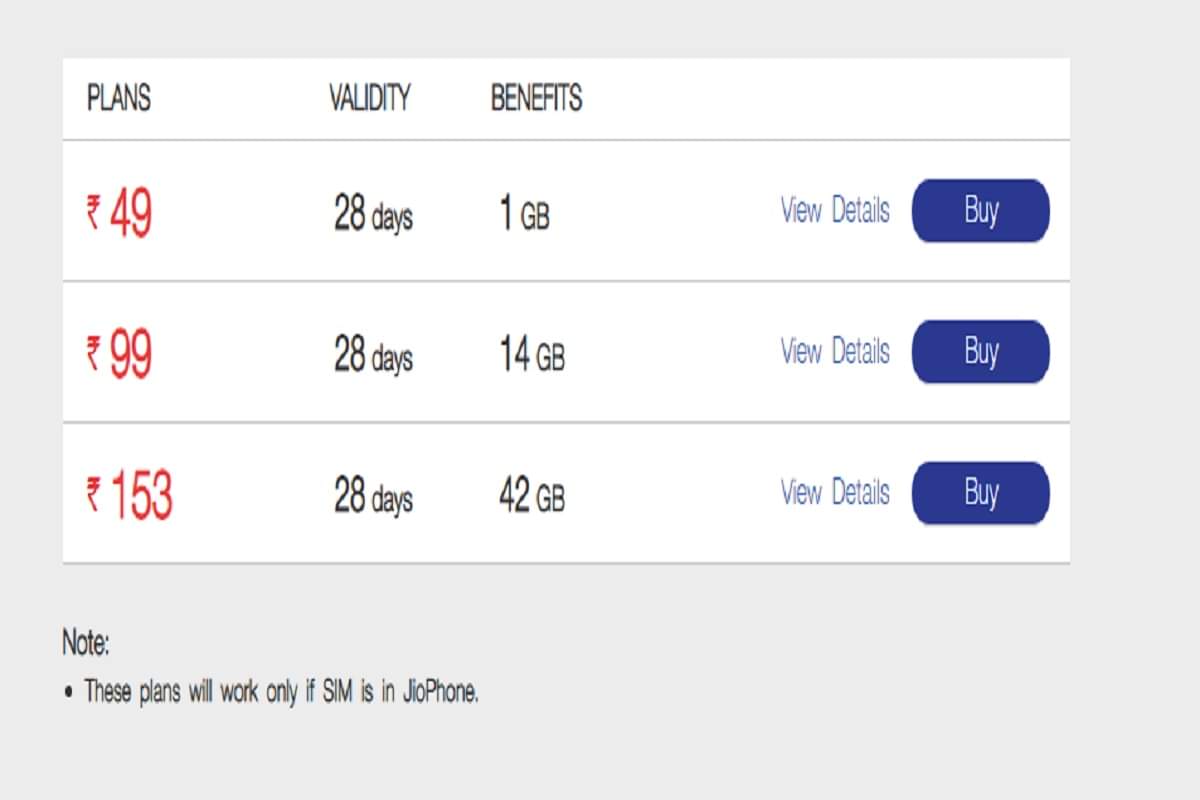The width and height of the screenshot is (1200, 800).
Task: Click 28 days validity of ₹49 plan
Action: (x=373, y=214)
